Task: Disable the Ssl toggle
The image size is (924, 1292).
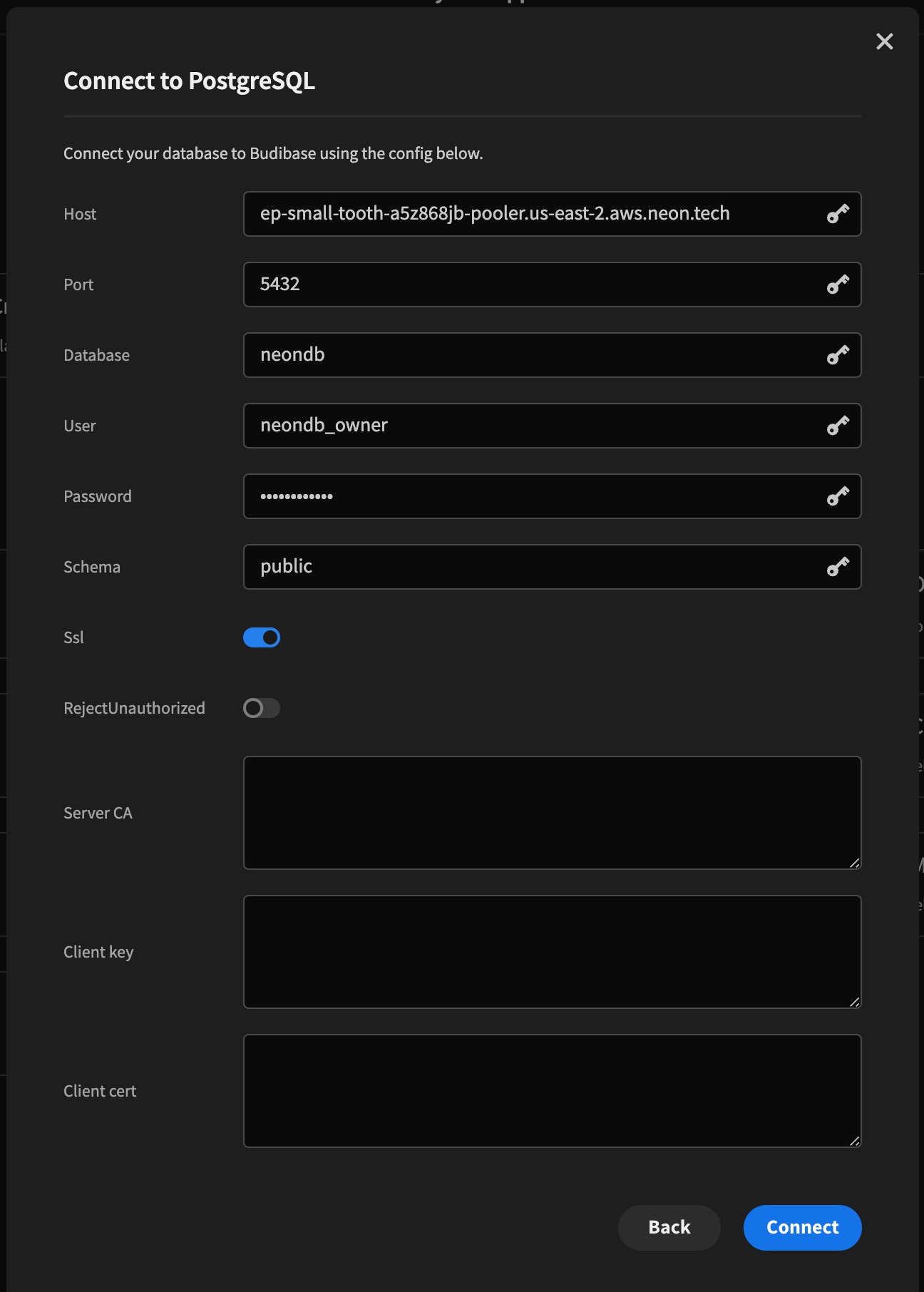Action: (x=262, y=637)
